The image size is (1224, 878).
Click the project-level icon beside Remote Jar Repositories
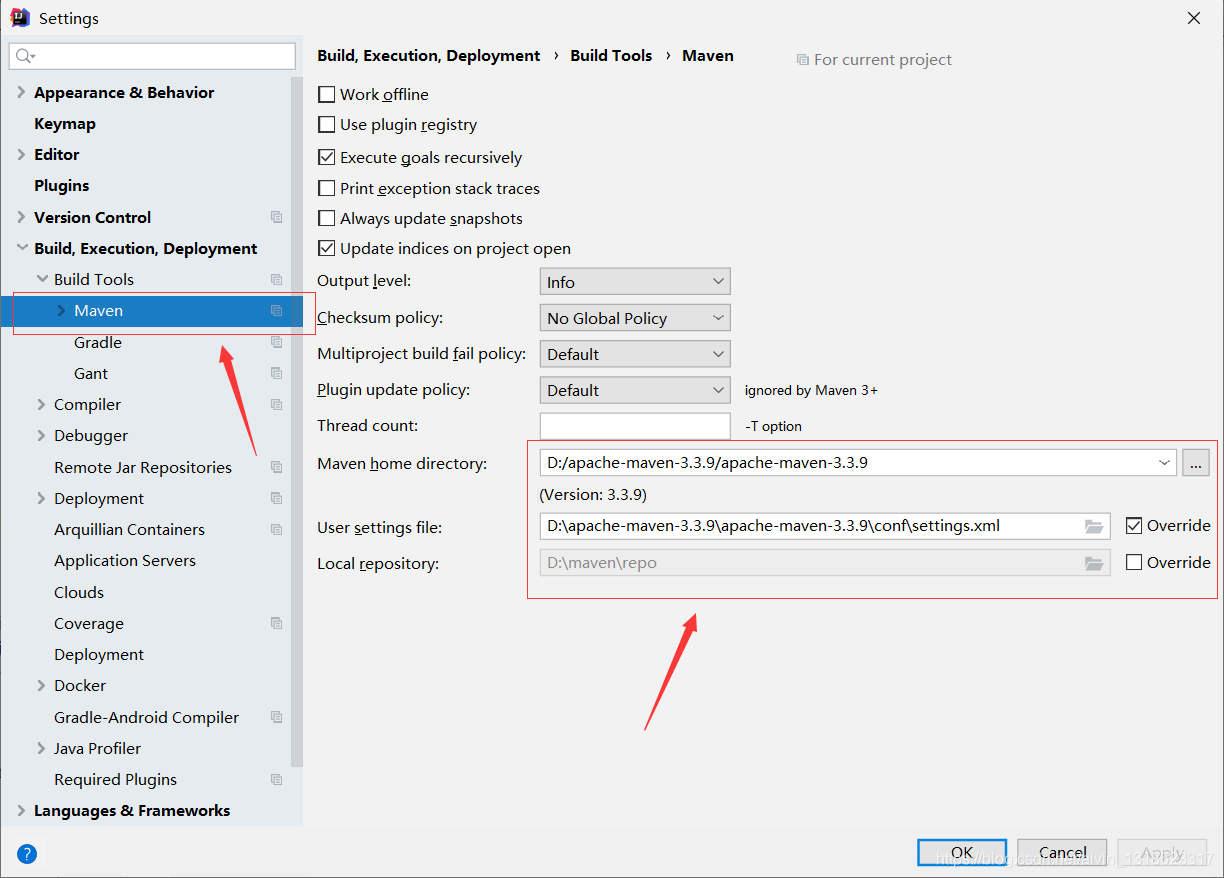coord(277,467)
